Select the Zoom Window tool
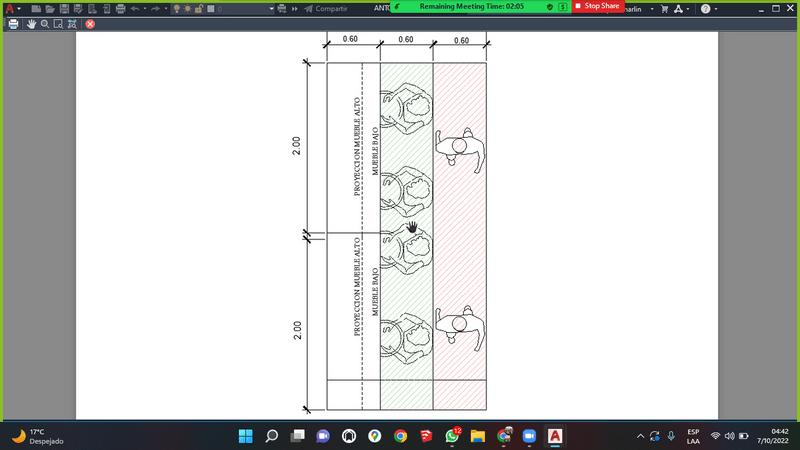The width and height of the screenshot is (800, 450). click(x=58, y=24)
